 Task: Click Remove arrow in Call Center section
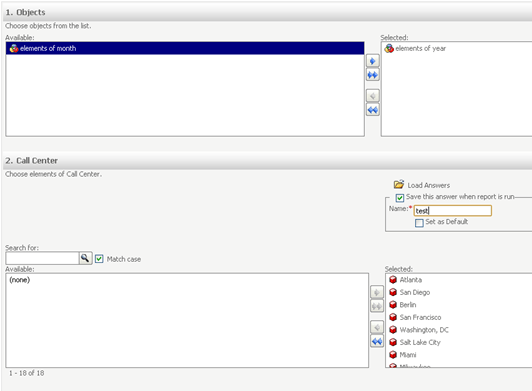[x=377, y=327]
